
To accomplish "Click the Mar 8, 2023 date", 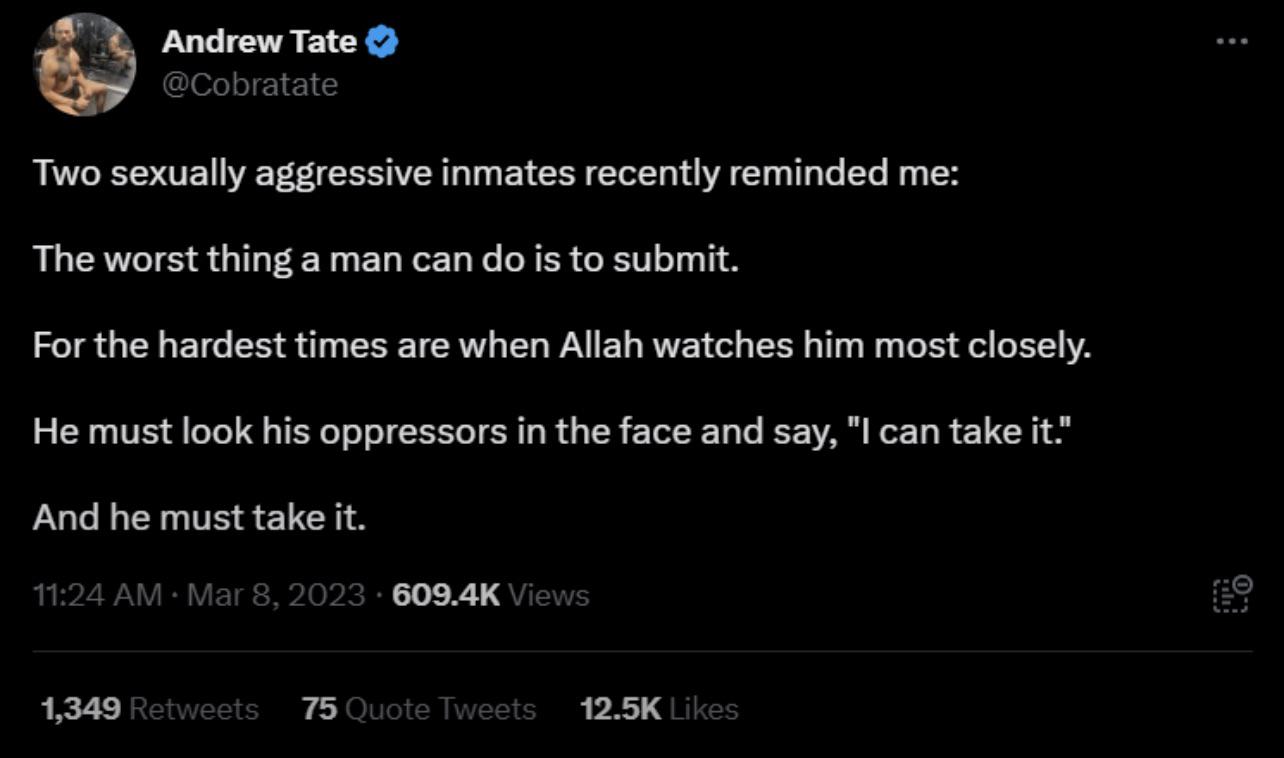I will coord(276,595).
